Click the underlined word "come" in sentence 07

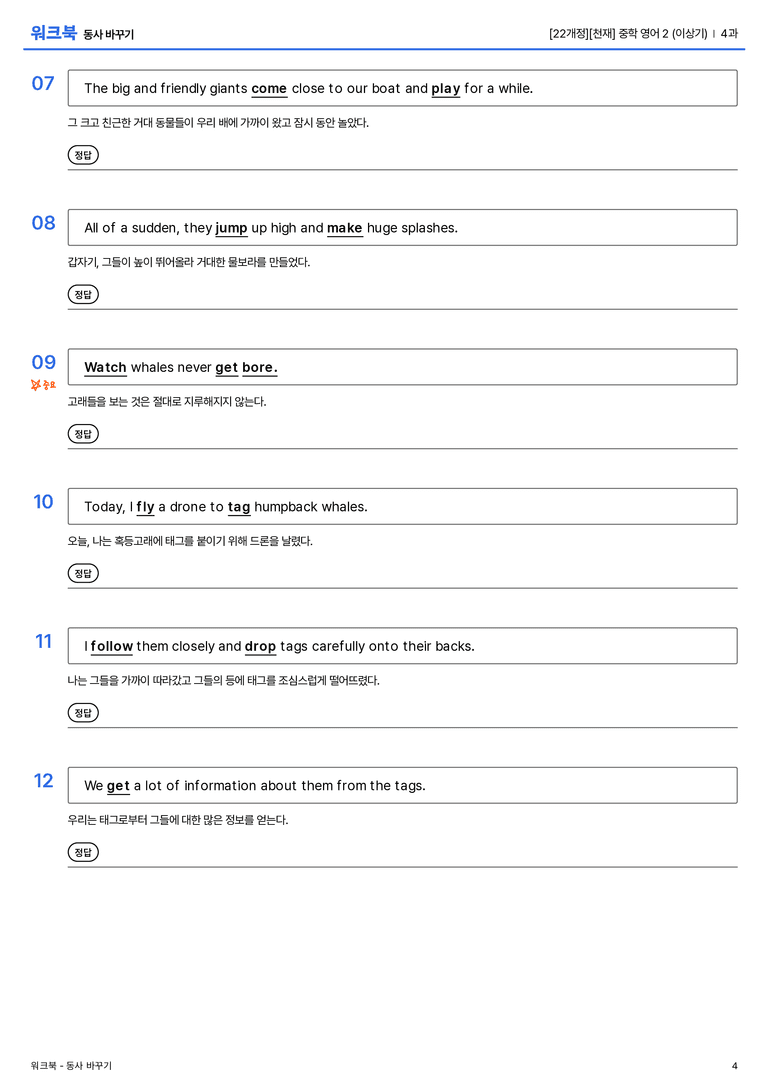[269, 89]
